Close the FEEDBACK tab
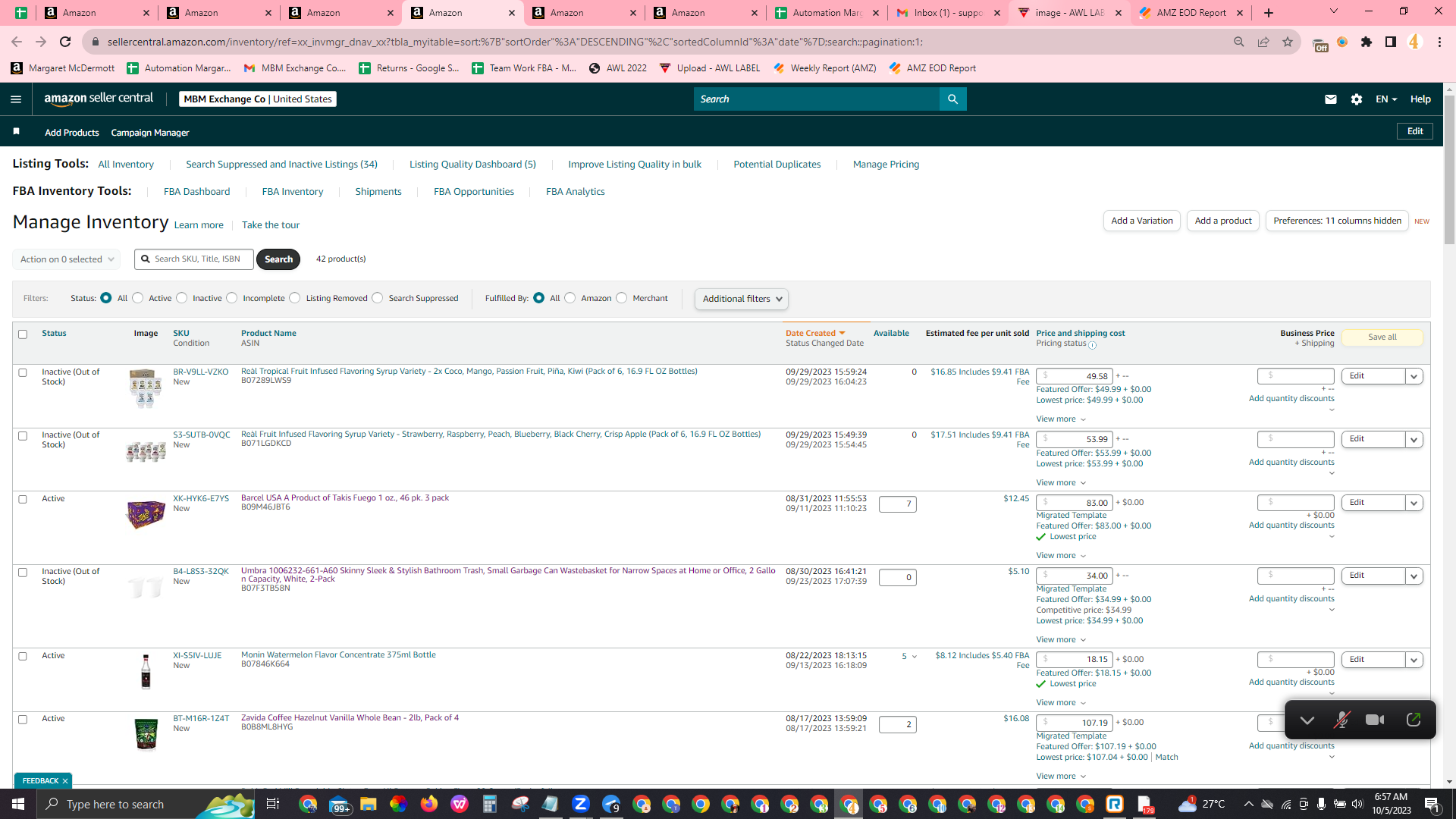Image resolution: width=1456 pixels, height=819 pixels. coord(65,781)
